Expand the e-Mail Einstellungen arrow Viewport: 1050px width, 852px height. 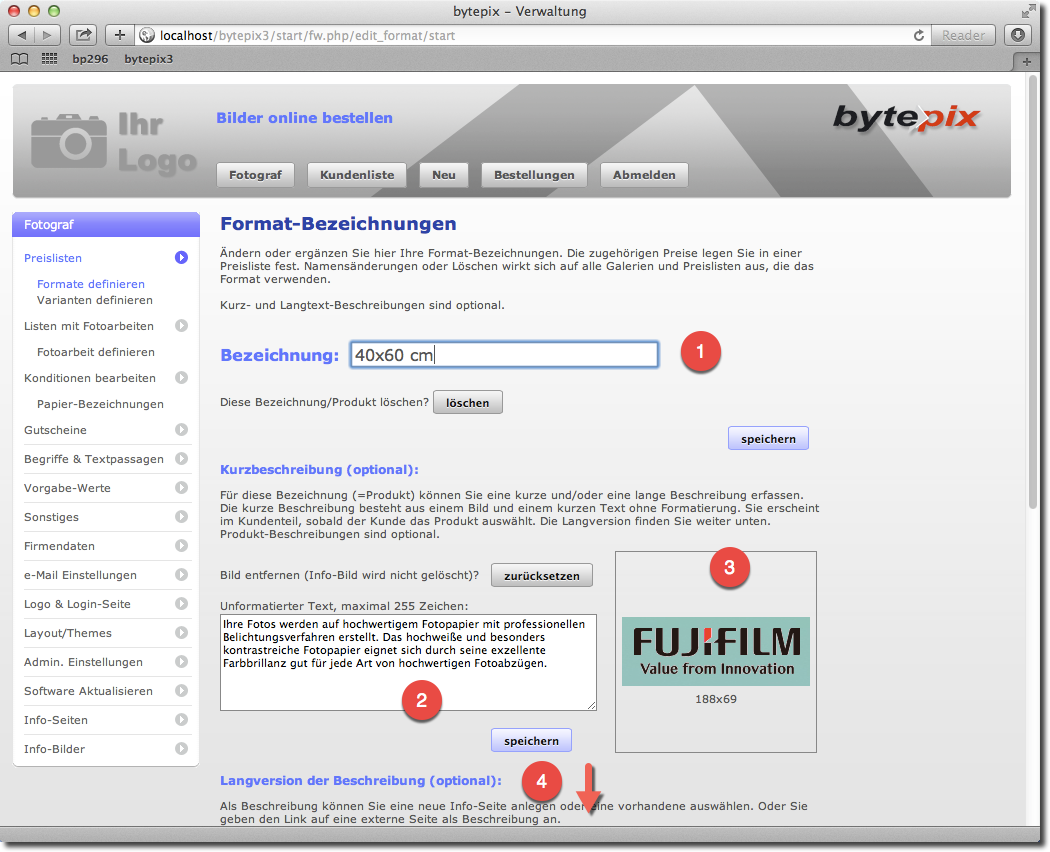tap(181, 575)
